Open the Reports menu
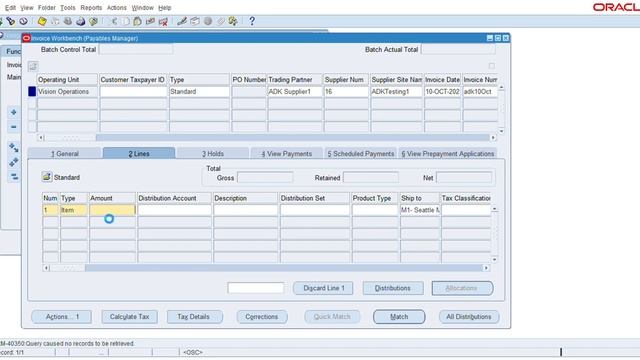This screenshot has height=360, width=640. [91, 8]
